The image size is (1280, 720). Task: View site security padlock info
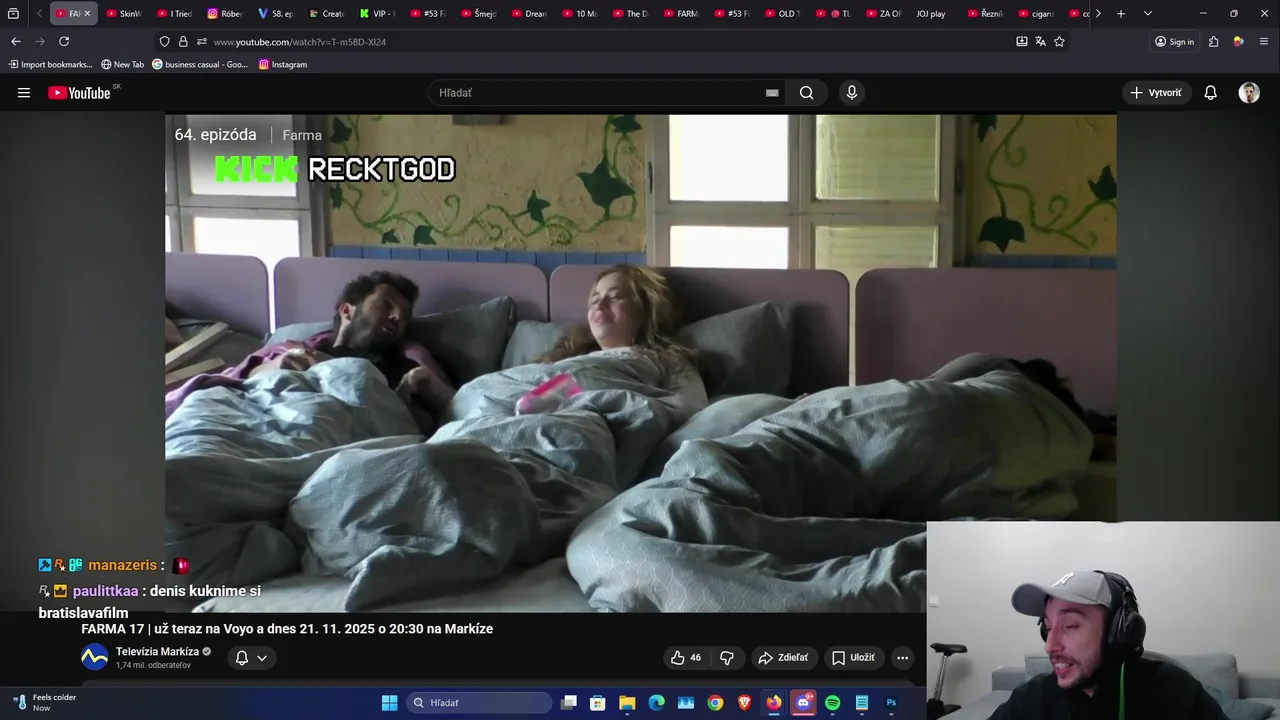(183, 42)
